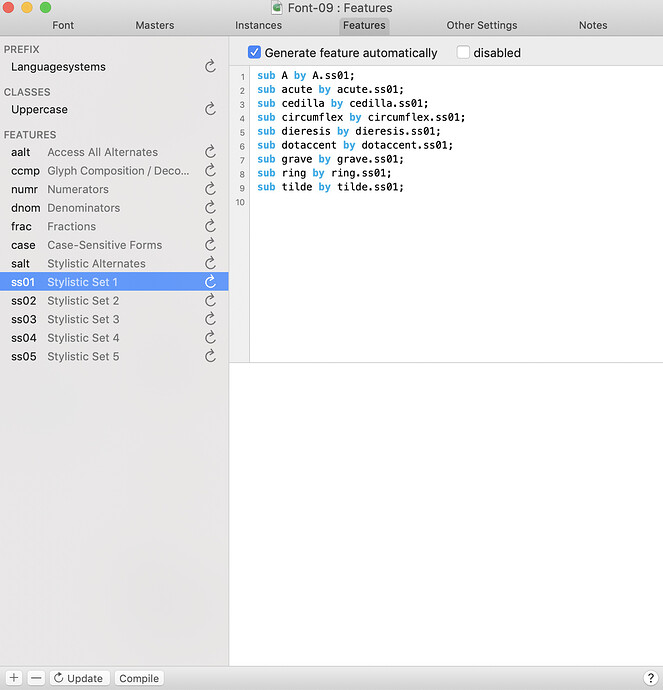
Task: Click code line 'sub grave by grave.ss01;'
Action: coord(330,159)
